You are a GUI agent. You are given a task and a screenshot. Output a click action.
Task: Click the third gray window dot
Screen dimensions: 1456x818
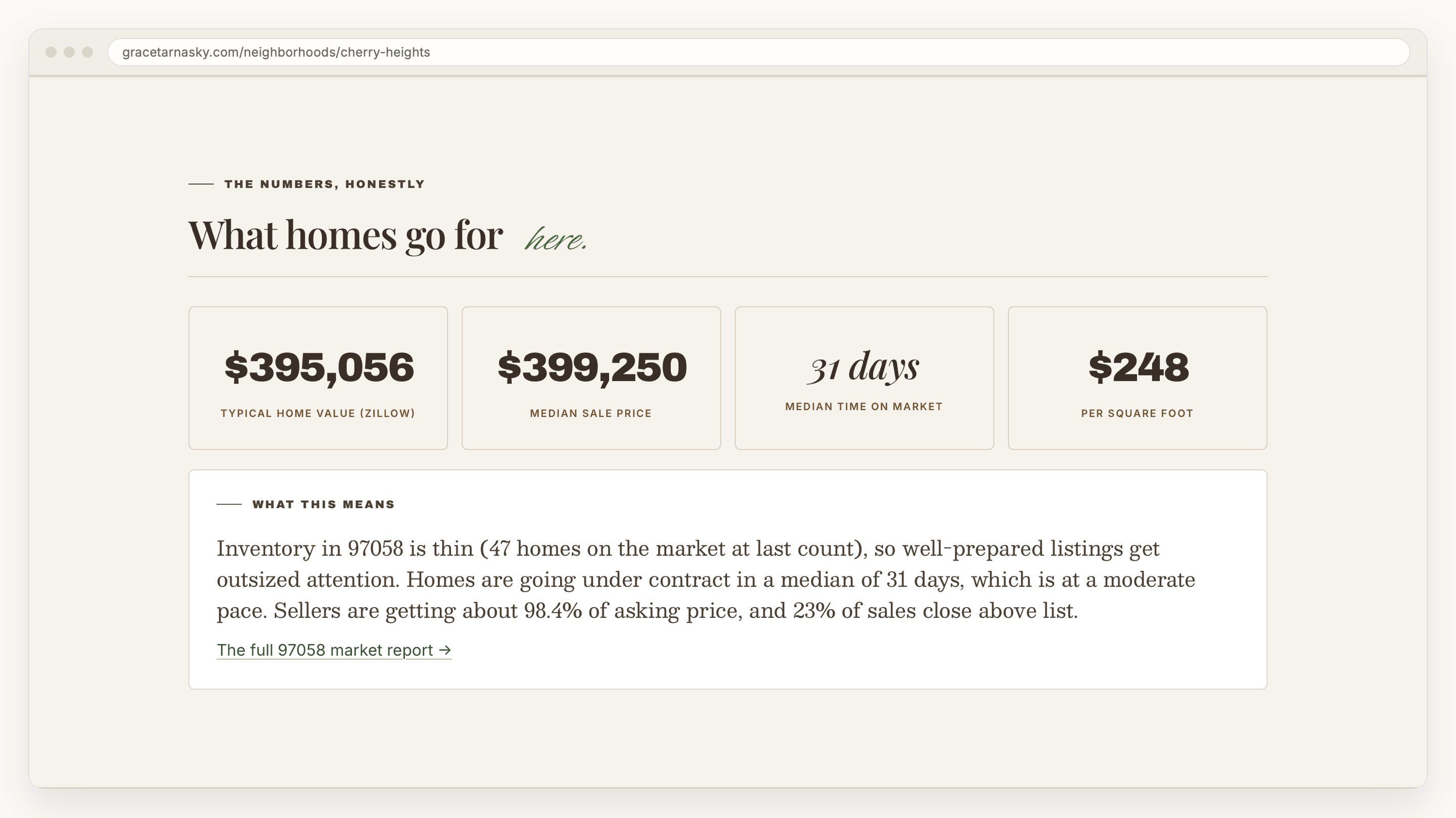pos(87,52)
